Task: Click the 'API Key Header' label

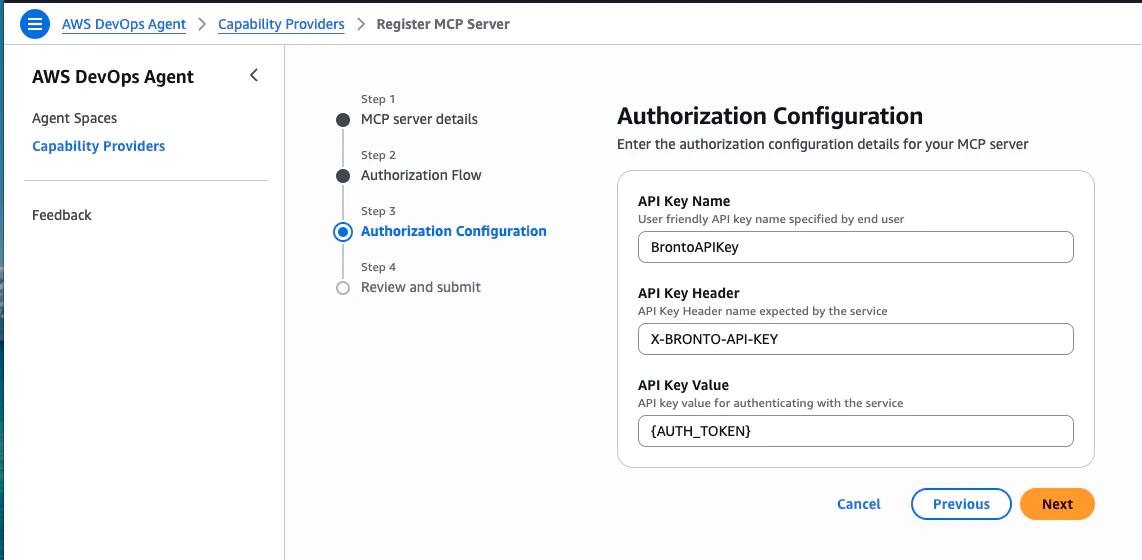Action: [x=688, y=293]
